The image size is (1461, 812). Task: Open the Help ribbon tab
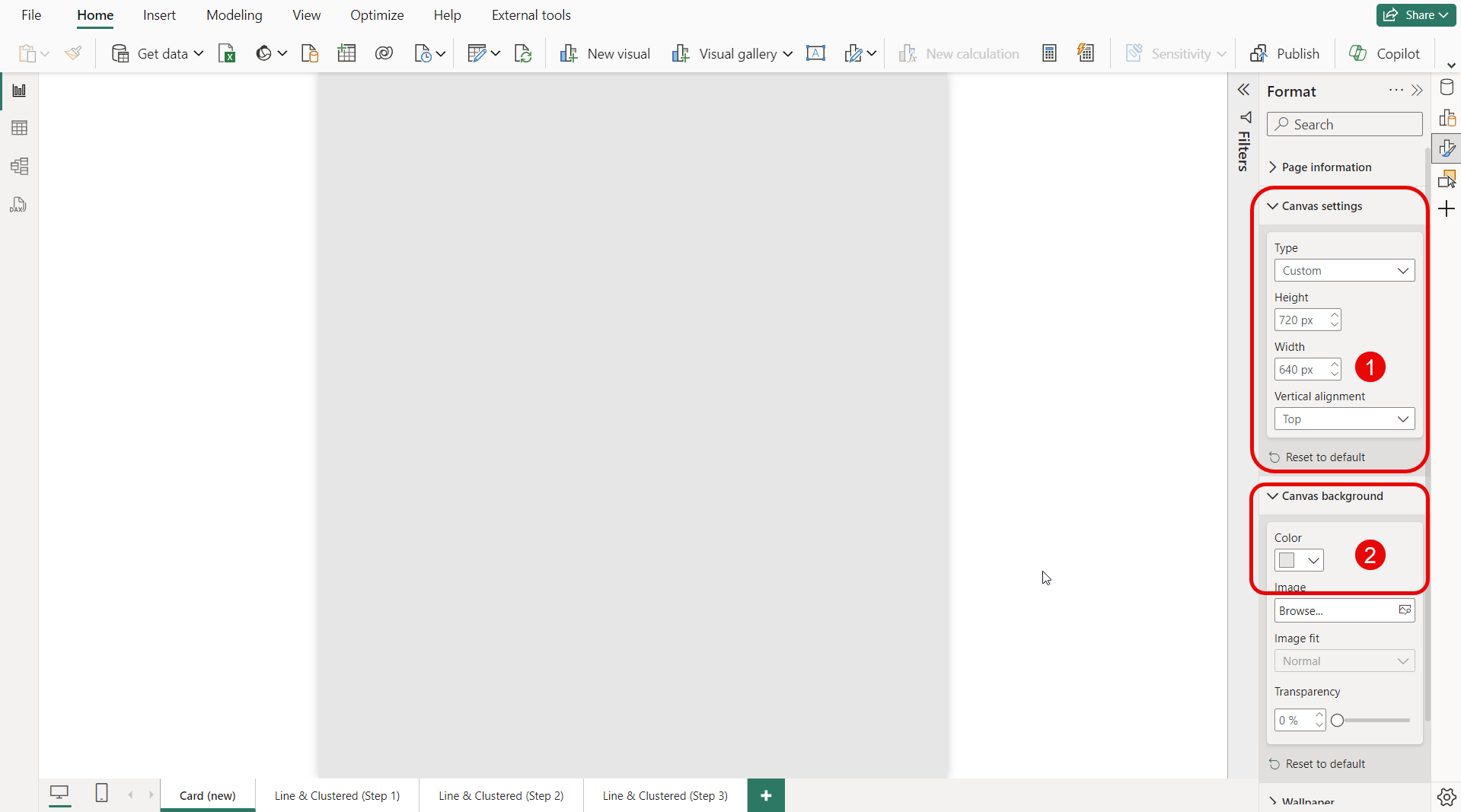pyautogui.click(x=447, y=15)
